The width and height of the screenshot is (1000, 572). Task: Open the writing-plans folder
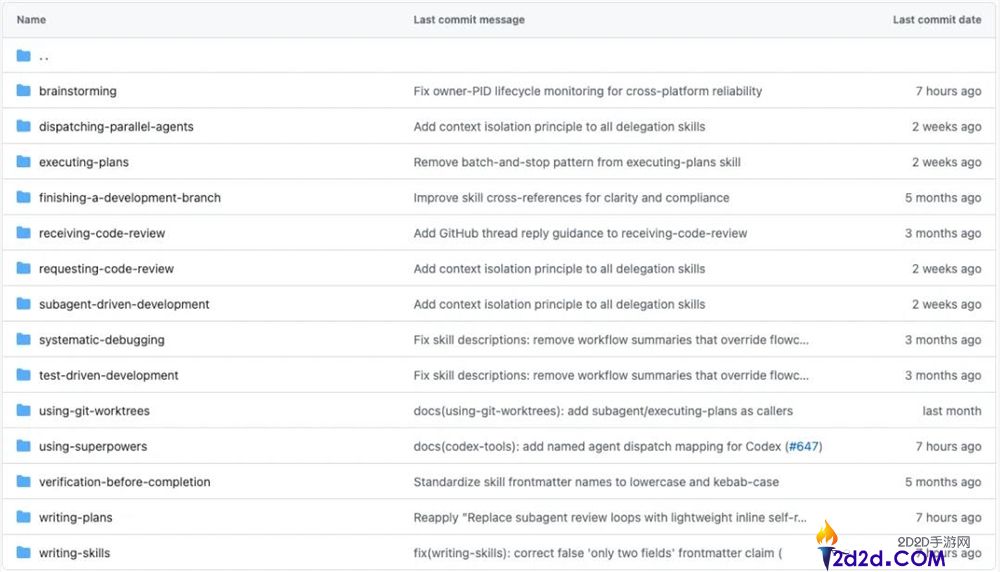(x=76, y=517)
